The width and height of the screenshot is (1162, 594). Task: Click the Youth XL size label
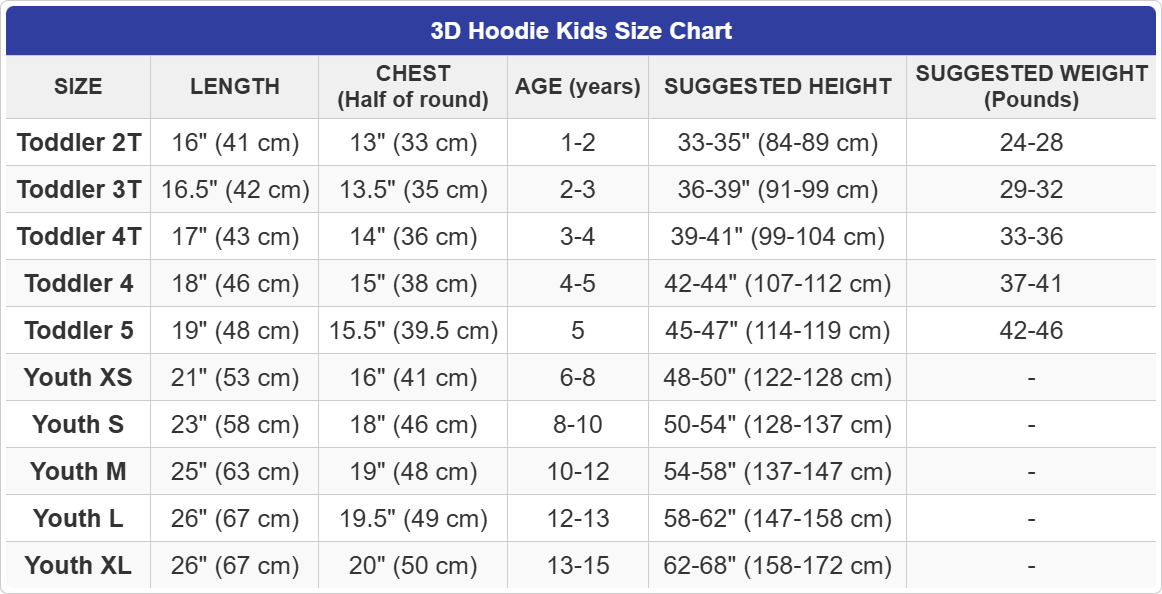[79, 566]
